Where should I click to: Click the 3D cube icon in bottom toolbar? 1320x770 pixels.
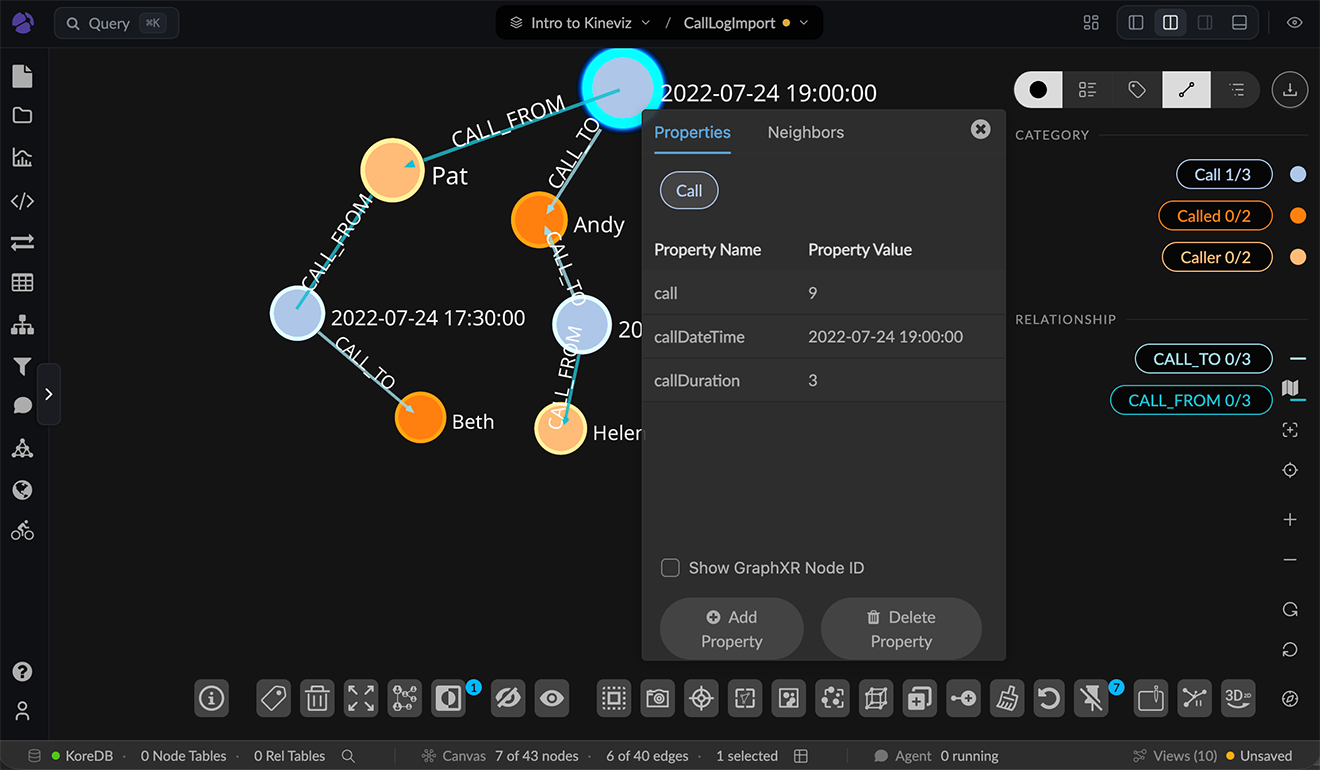tap(875, 698)
